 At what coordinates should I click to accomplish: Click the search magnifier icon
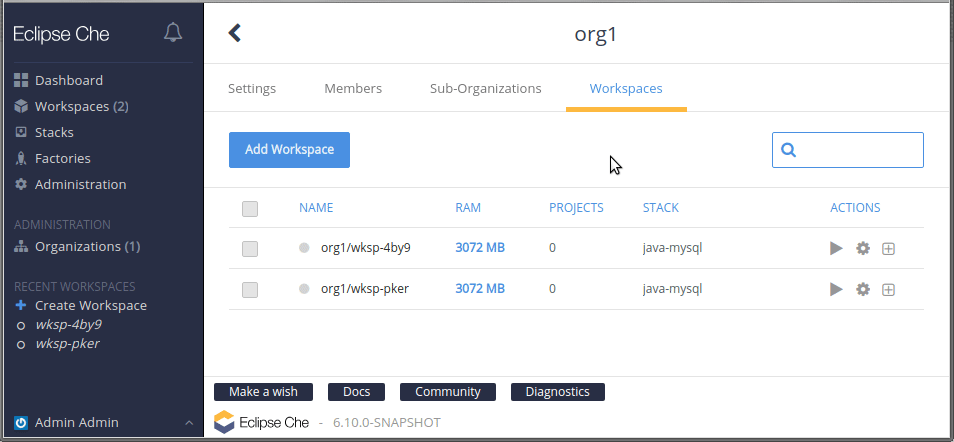(x=789, y=150)
